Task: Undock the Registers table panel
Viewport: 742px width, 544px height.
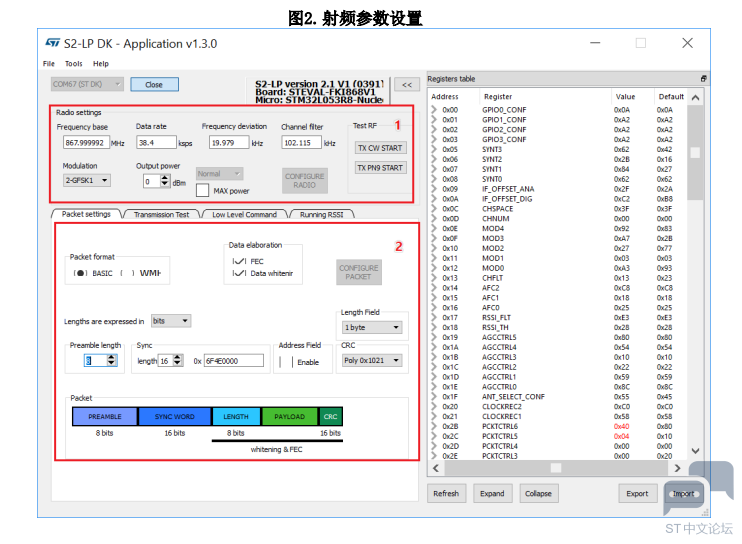Action: tap(704, 79)
